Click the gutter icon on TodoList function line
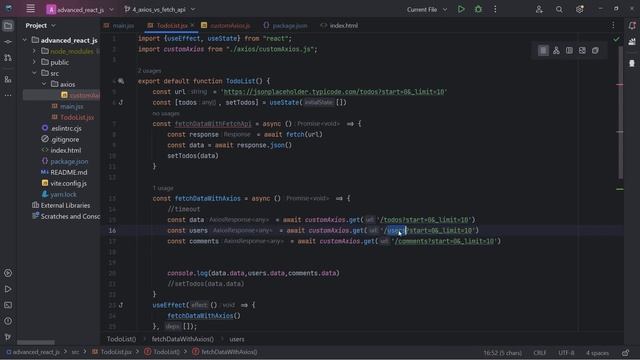 pos(121,81)
